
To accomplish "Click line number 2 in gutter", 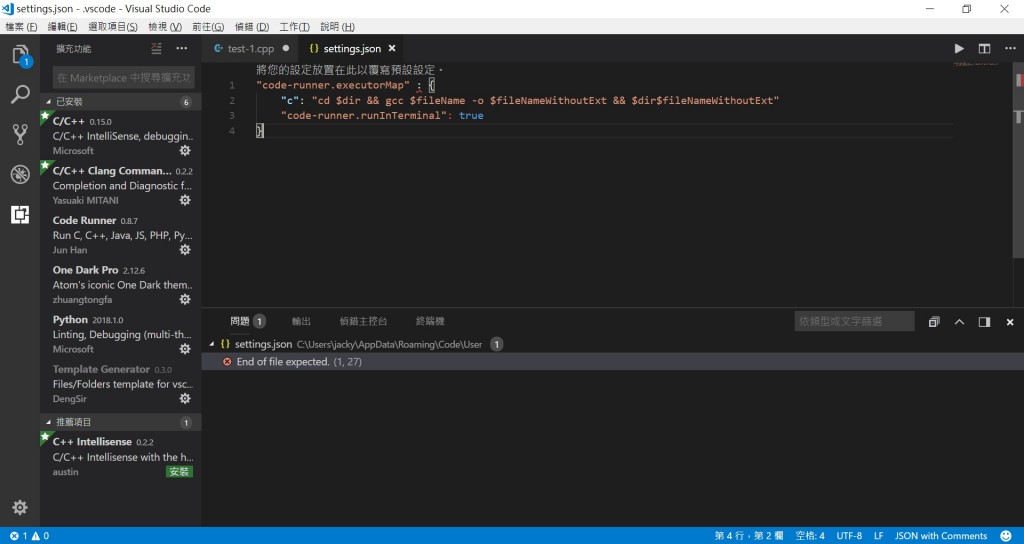I will coord(232,101).
